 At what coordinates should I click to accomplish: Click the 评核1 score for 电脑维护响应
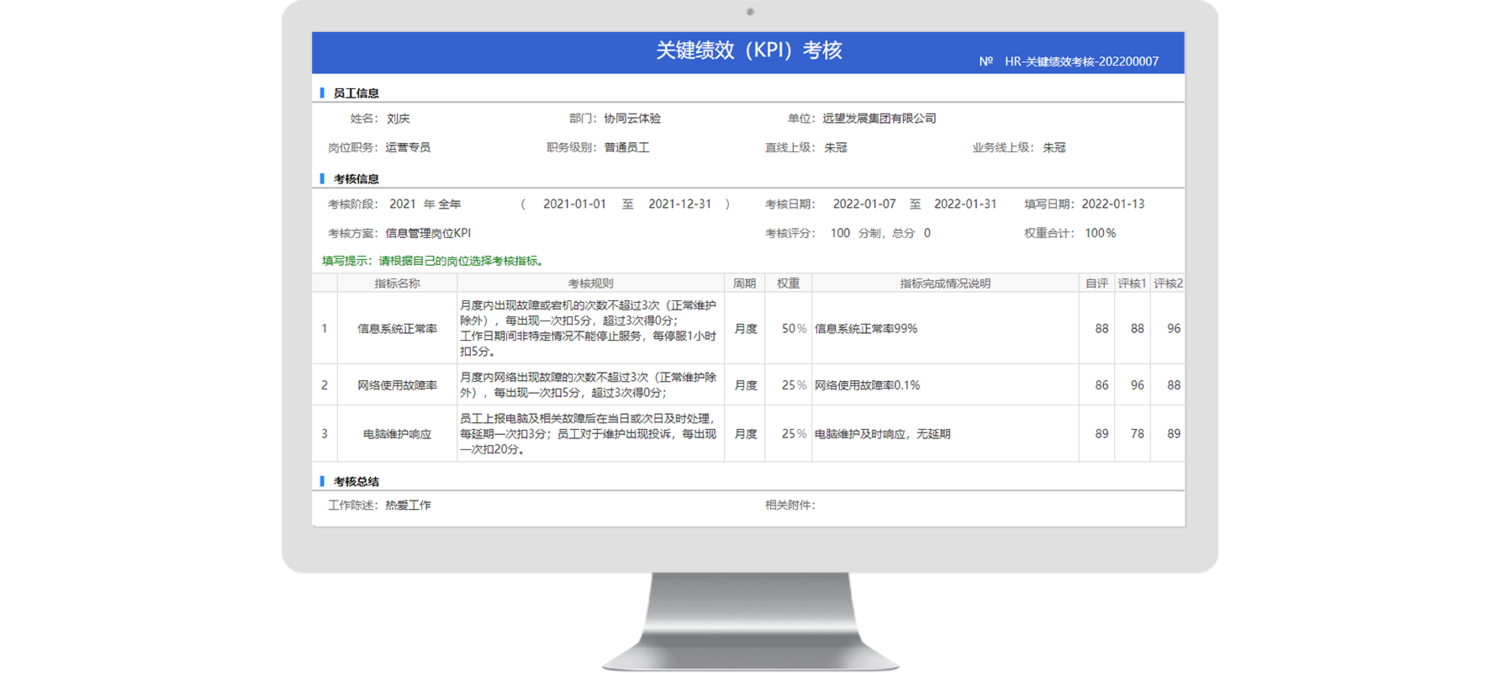[1137, 434]
